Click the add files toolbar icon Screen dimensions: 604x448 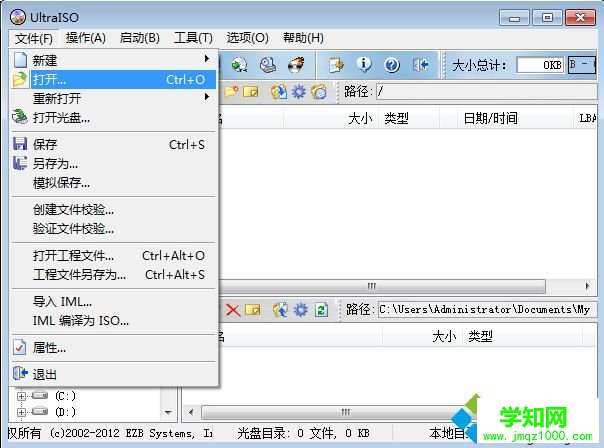pyautogui.click(x=336, y=65)
